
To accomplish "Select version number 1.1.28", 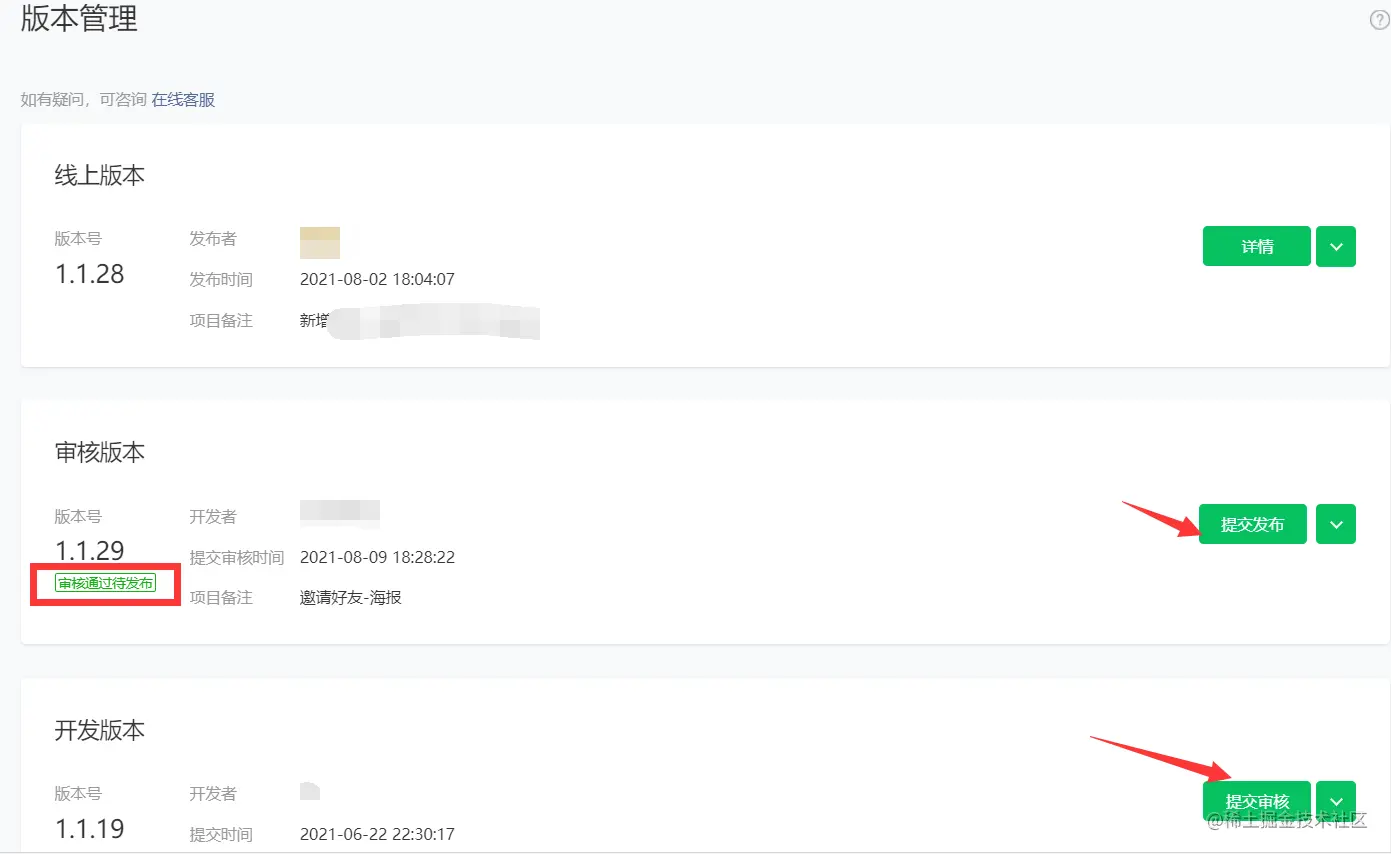I will 90,274.
